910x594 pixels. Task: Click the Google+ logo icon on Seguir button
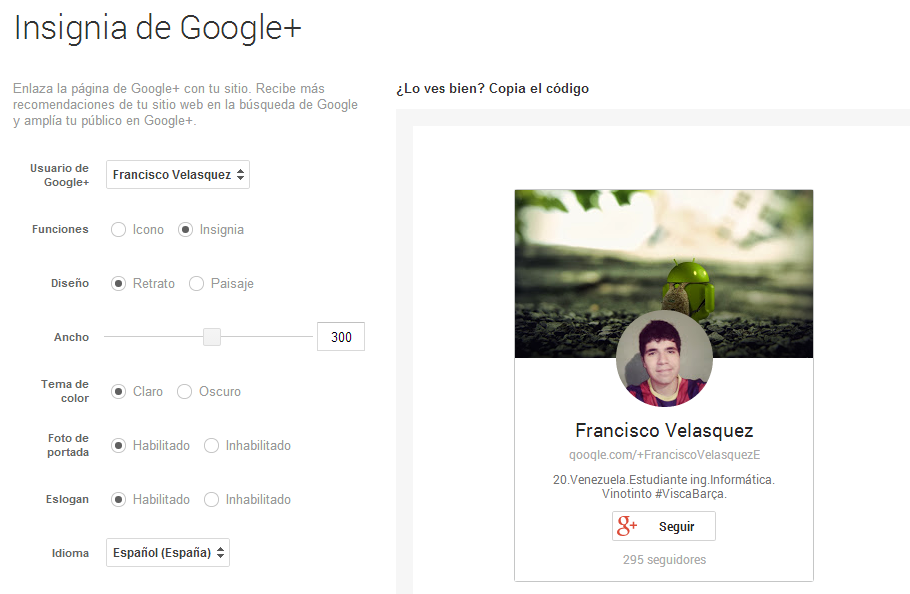pos(628,526)
